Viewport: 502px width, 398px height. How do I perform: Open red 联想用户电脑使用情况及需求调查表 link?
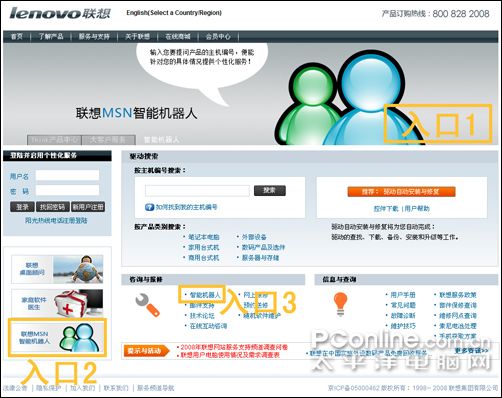[230, 355]
